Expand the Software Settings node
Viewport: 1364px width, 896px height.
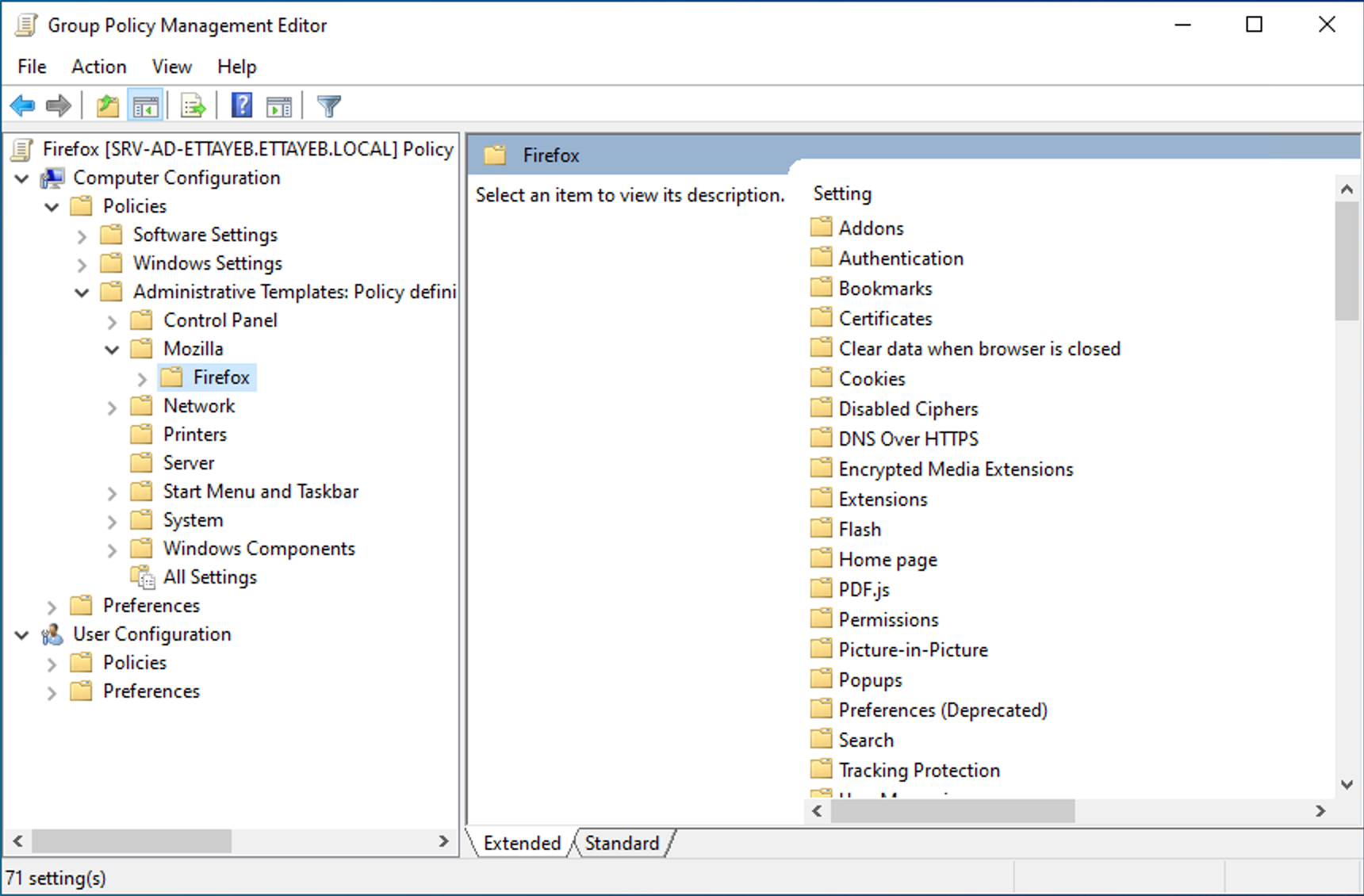(x=82, y=236)
